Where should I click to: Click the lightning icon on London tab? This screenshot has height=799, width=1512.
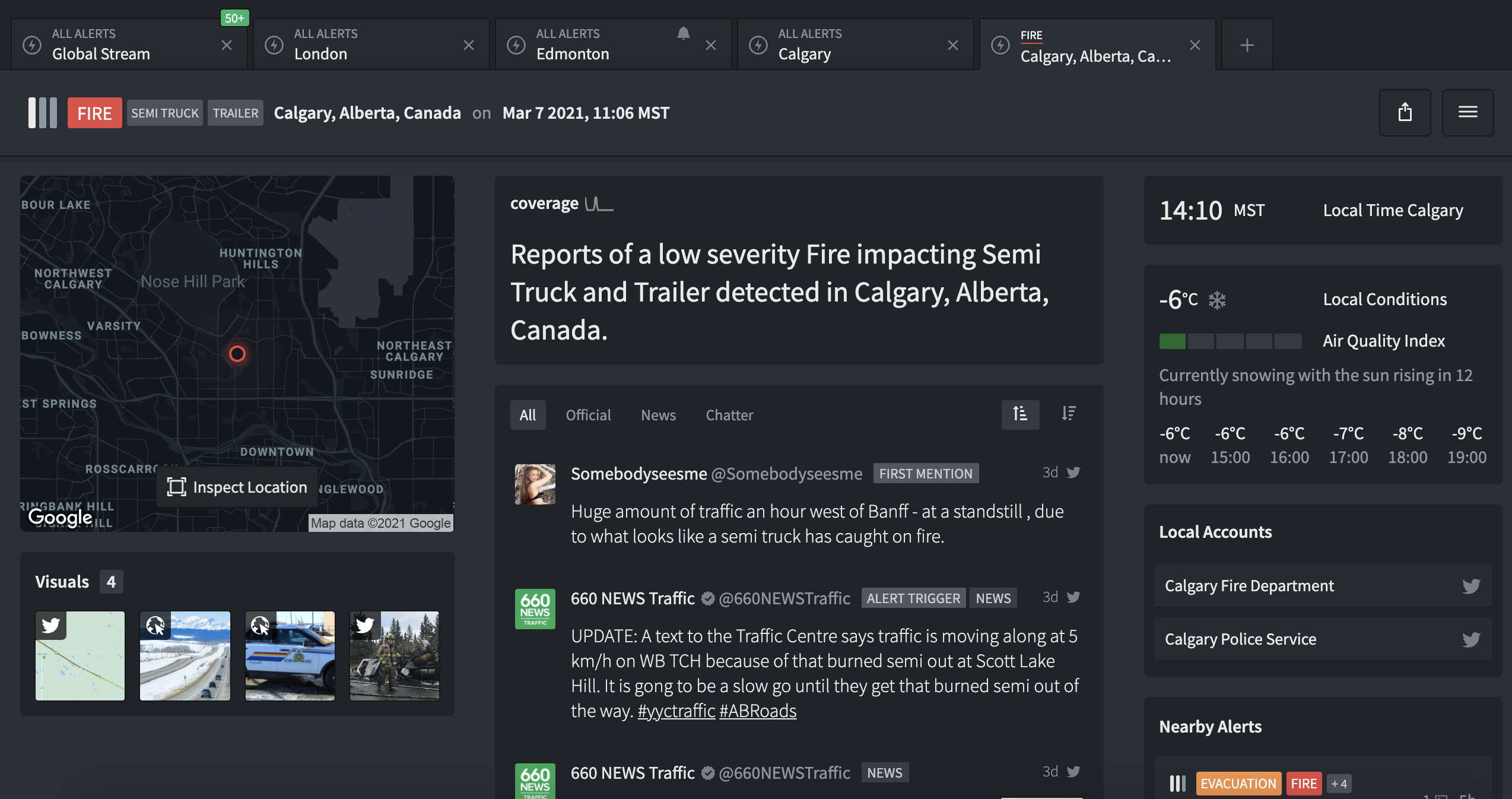274,45
